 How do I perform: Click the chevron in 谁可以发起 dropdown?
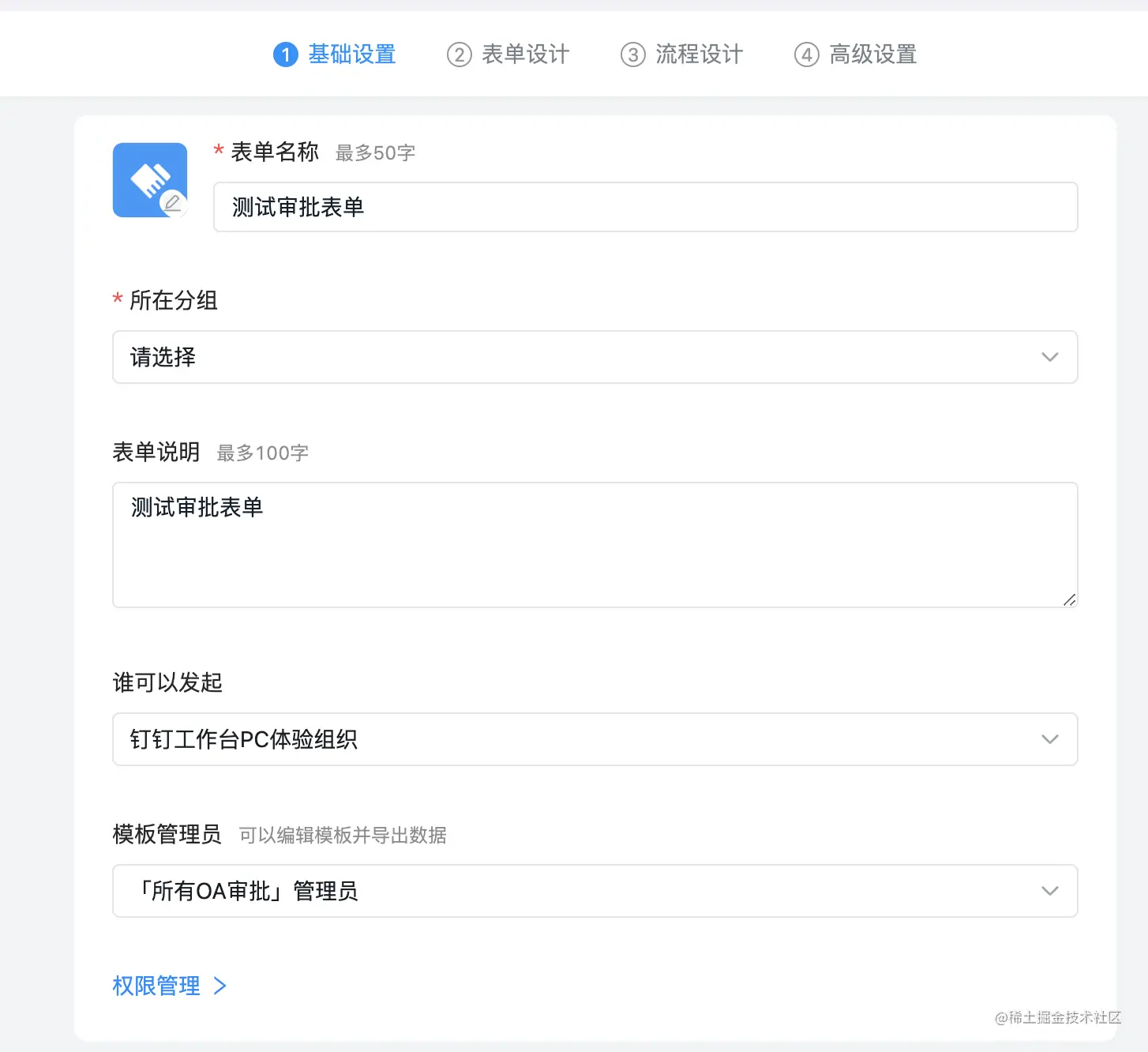pyautogui.click(x=1050, y=739)
